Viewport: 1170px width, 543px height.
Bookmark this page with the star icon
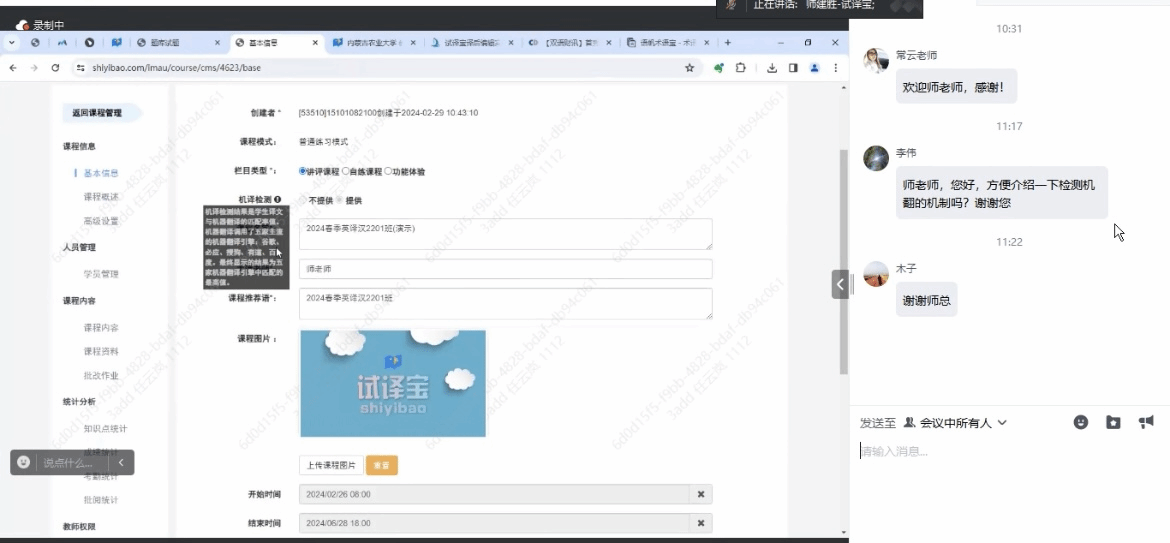tap(689, 68)
